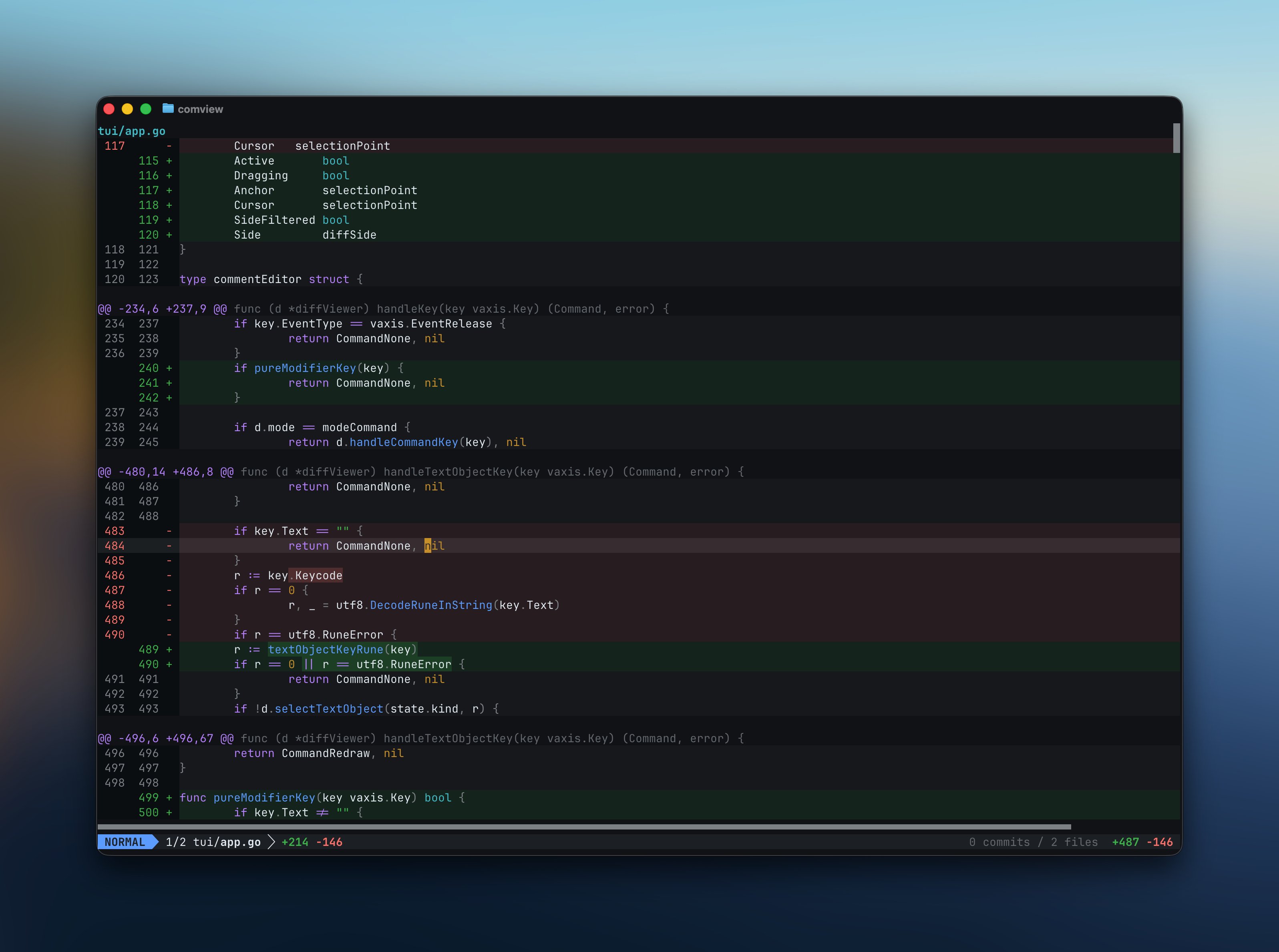Click the 1/2 tui/app.go status entry
This screenshot has width=1279, height=952.
click(x=213, y=842)
